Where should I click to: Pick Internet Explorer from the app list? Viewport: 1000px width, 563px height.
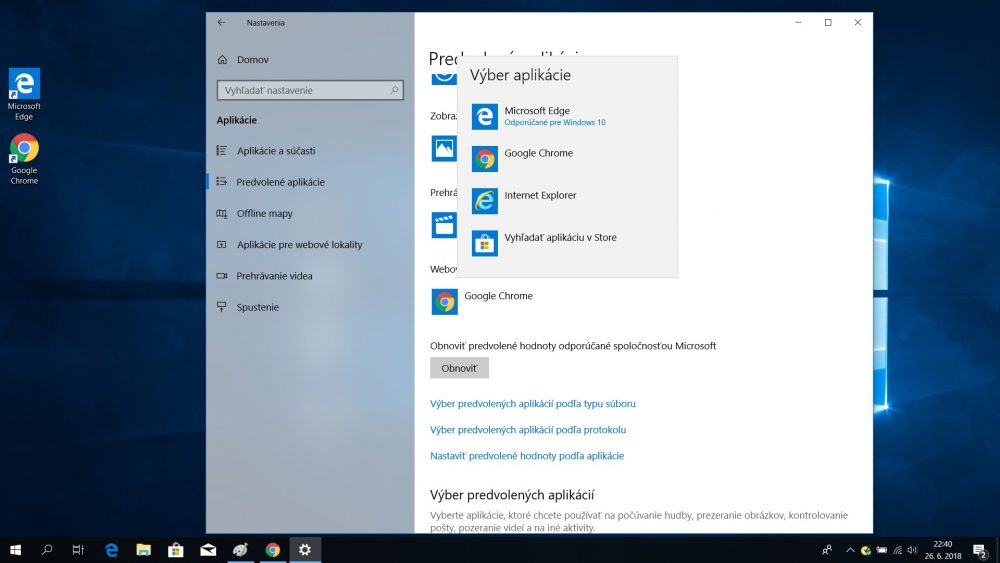(x=567, y=201)
